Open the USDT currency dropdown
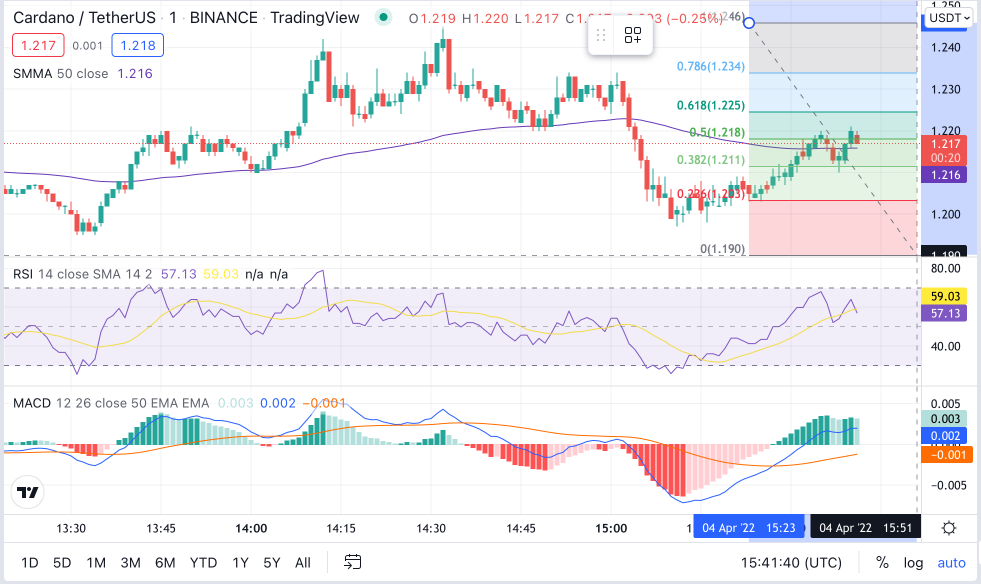Image resolution: width=981 pixels, height=584 pixels. click(x=949, y=18)
